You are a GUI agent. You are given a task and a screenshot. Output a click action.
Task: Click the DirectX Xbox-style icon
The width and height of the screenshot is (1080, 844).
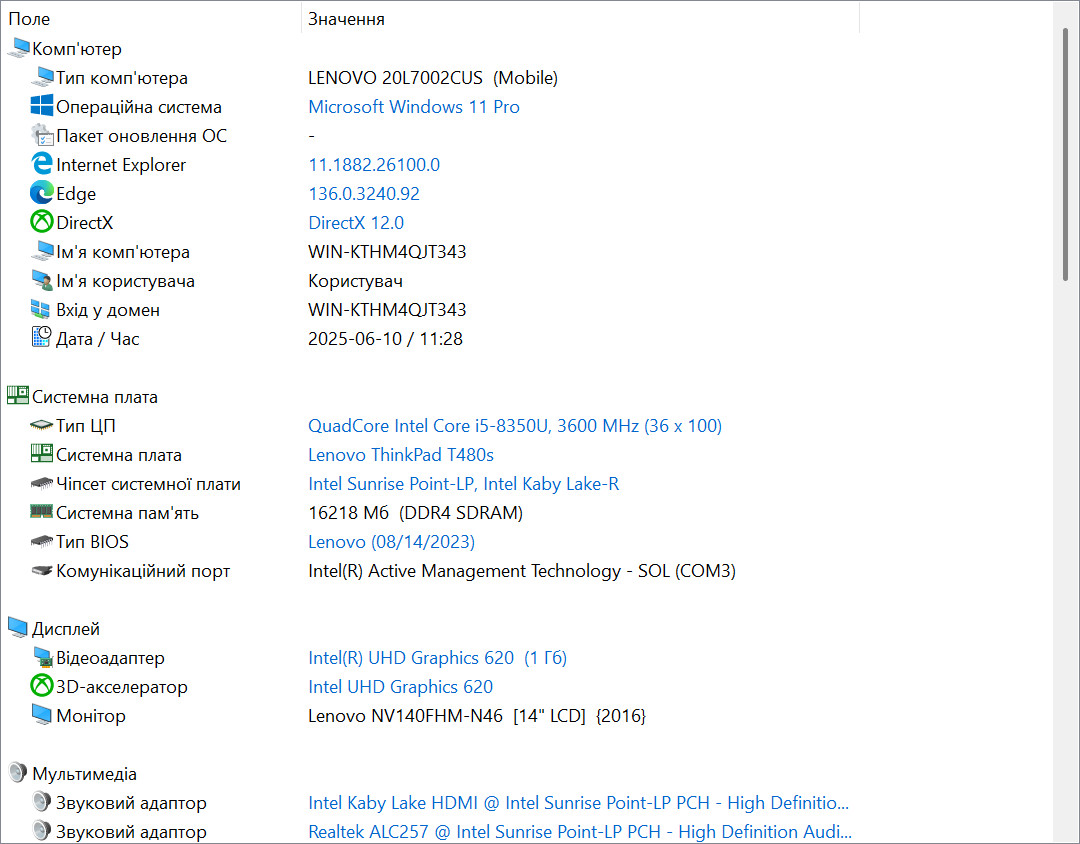pyautogui.click(x=42, y=222)
